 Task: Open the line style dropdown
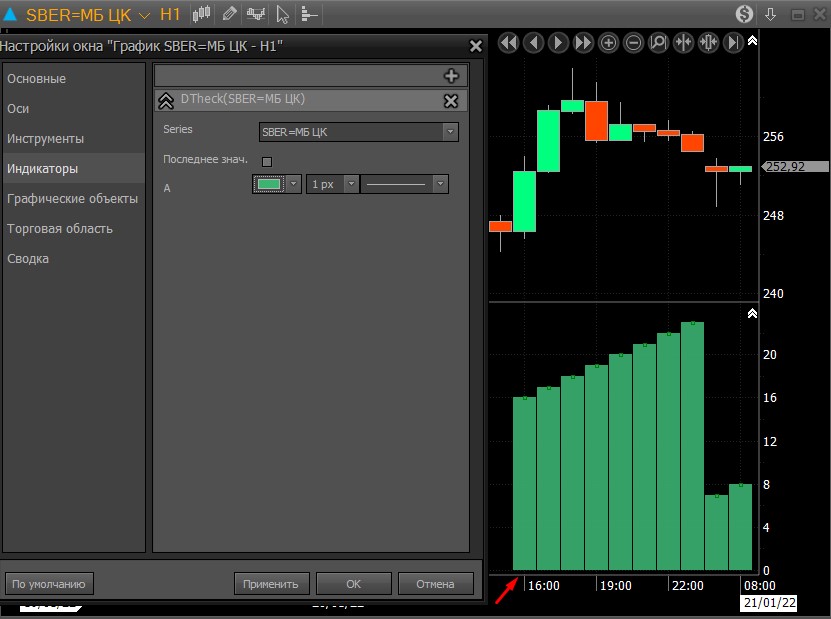pos(404,184)
